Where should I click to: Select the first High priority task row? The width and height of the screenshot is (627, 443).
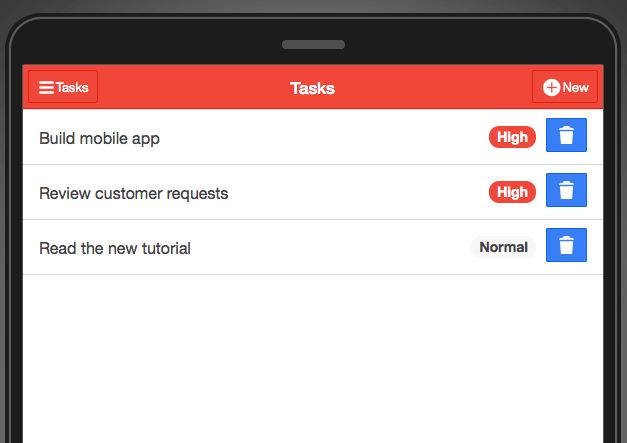[x=313, y=137]
